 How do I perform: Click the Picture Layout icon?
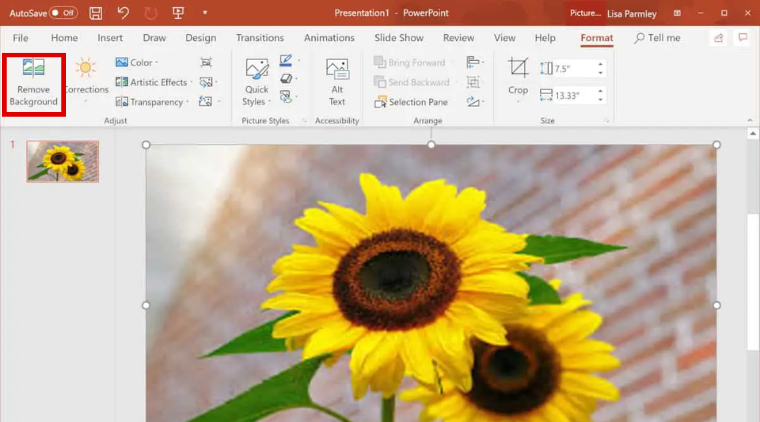click(x=286, y=97)
